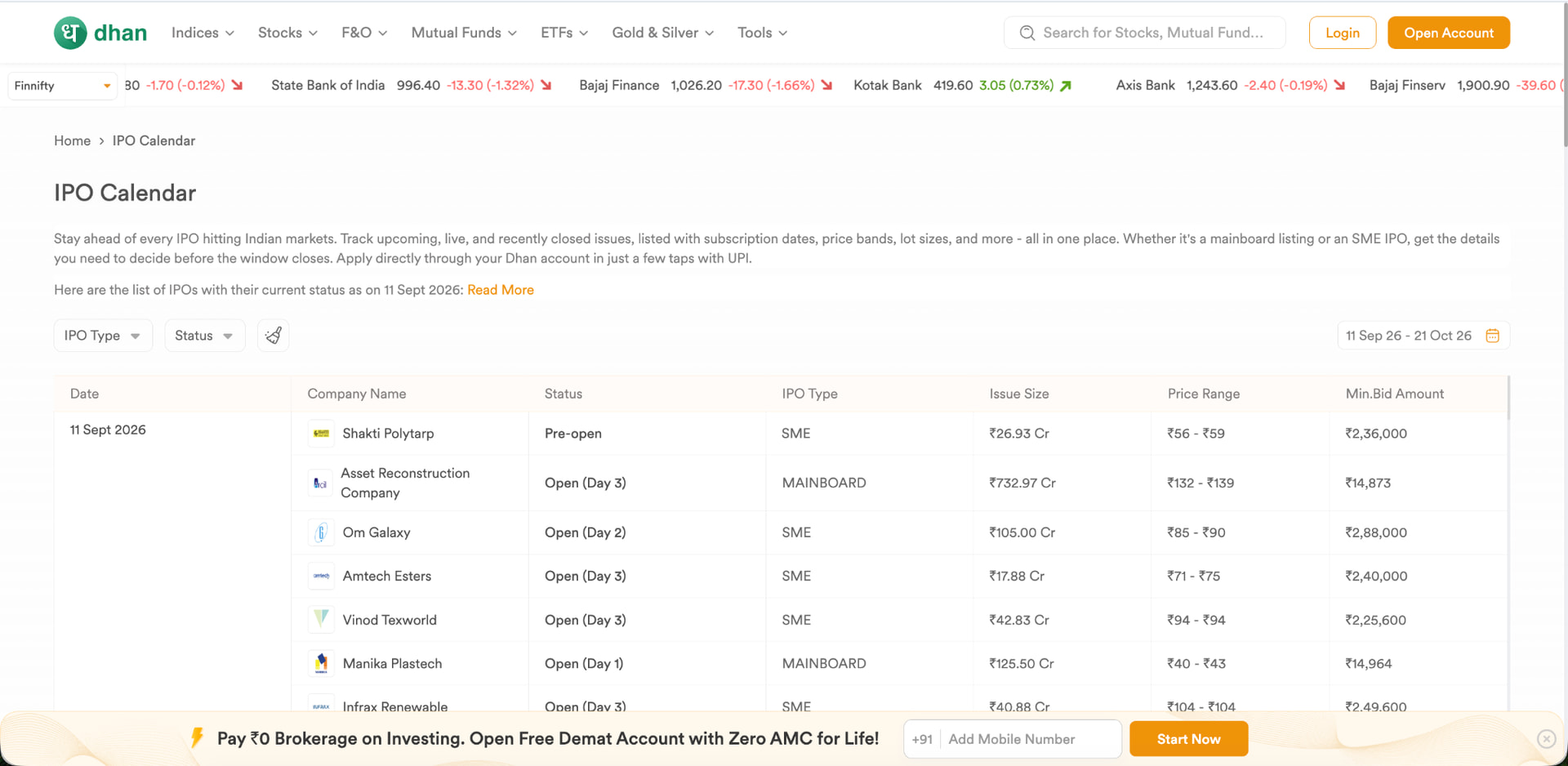
Task: Click the Open Account button
Action: coord(1449,33)
